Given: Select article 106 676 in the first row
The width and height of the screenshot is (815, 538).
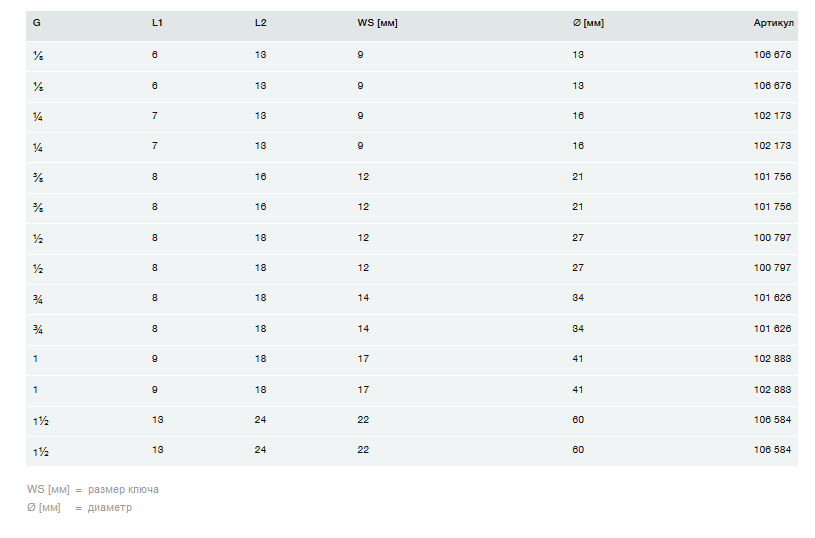Looking at the screenshot, I should 772,55.
